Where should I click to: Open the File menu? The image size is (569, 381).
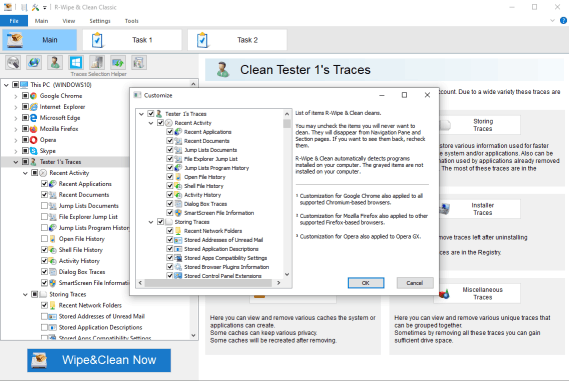pyautogui.click(x=14, y=21)
